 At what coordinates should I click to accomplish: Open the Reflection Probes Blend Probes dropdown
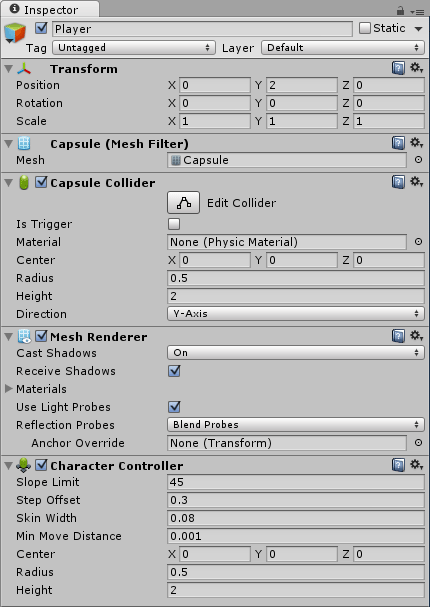296,425
